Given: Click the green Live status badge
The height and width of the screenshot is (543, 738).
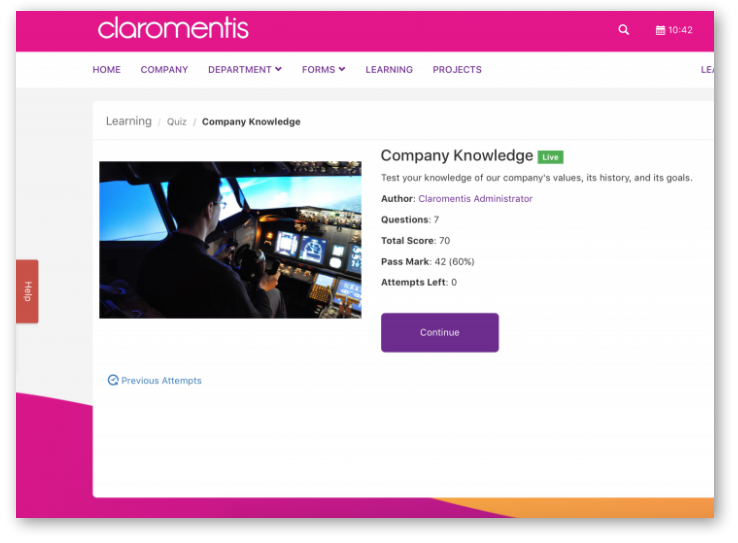Looking at the screenshot, I should tap(550, 157).
